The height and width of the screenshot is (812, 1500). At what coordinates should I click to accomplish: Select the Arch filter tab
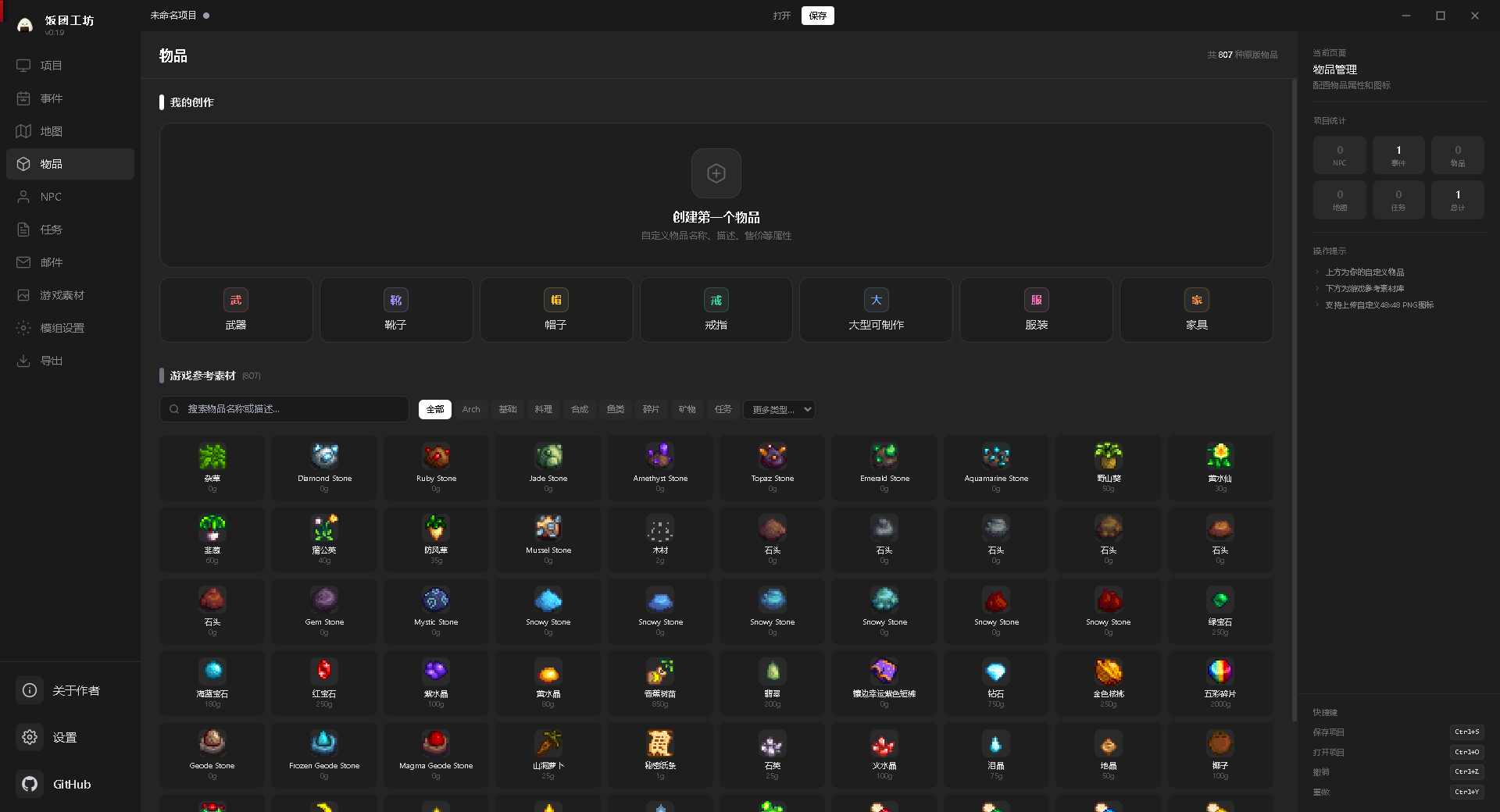tap(471, 409)
